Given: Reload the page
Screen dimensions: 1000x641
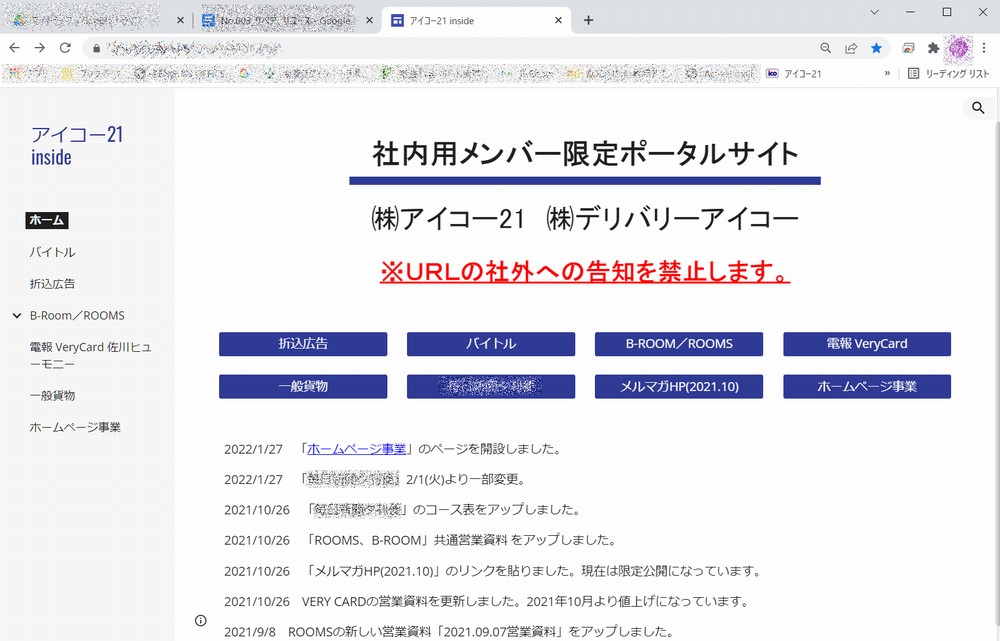Looking at the screenshot, I should click(65, 47).
